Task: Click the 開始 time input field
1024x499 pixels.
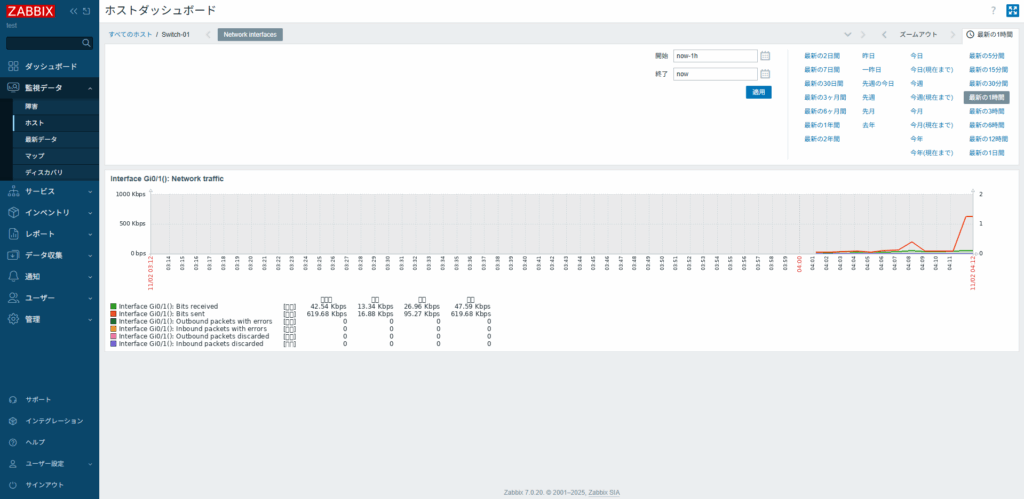Action: click(715, 56)
